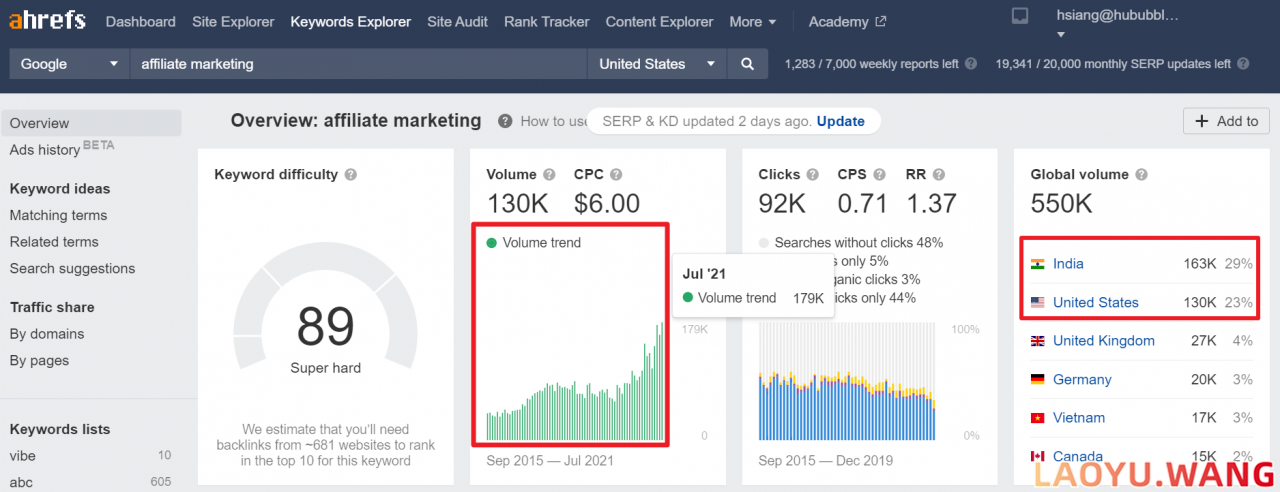Click the clicks stacked bar chart
This screenshot has width=1280, height=492.
pos(847,382)
